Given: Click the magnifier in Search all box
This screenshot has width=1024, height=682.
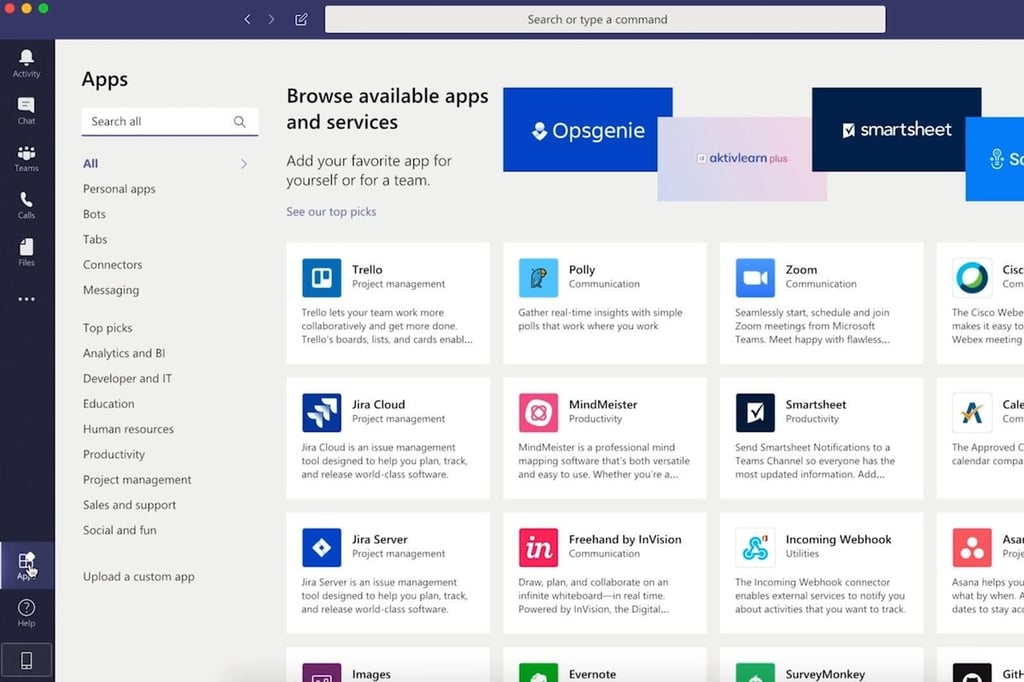Looking at the screenshot, I should click(240, 122).
